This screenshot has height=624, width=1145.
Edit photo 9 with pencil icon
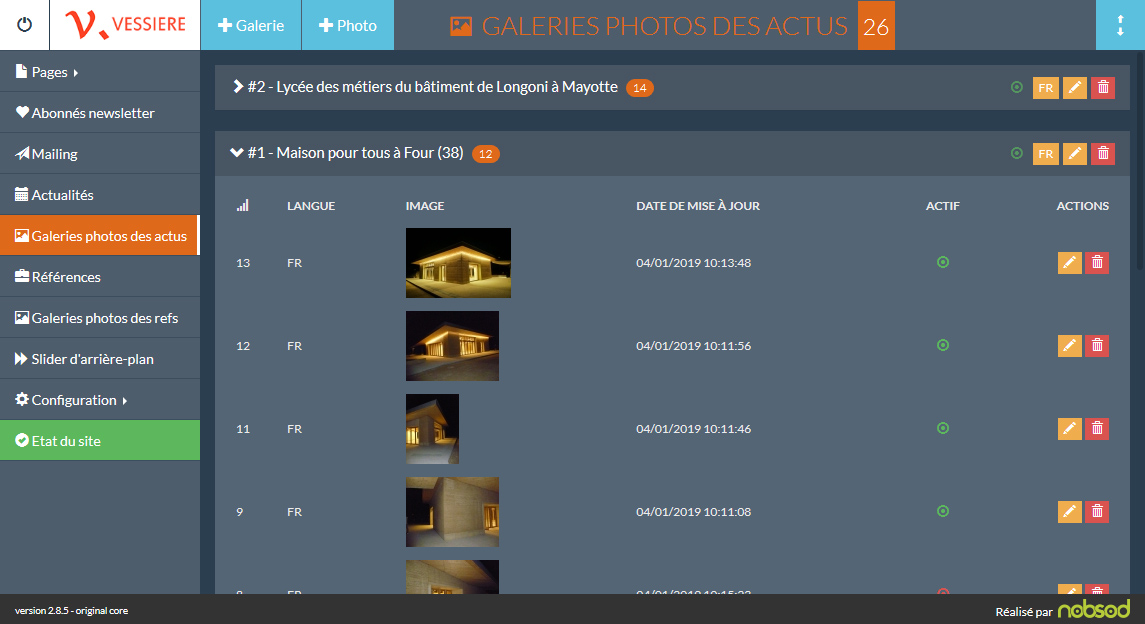1070,512
